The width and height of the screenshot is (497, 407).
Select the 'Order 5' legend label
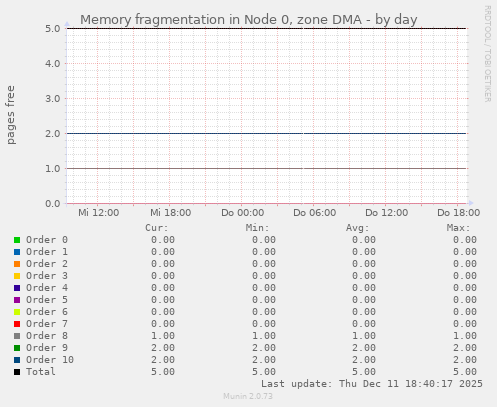point(47,300)
